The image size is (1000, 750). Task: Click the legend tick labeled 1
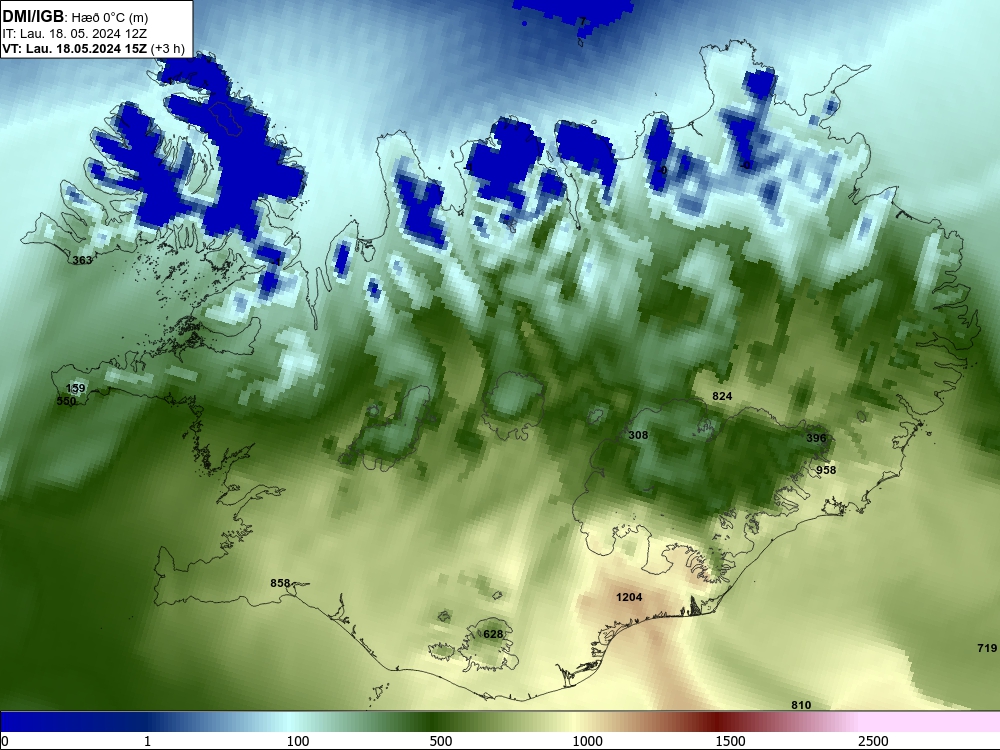point(147,741)
